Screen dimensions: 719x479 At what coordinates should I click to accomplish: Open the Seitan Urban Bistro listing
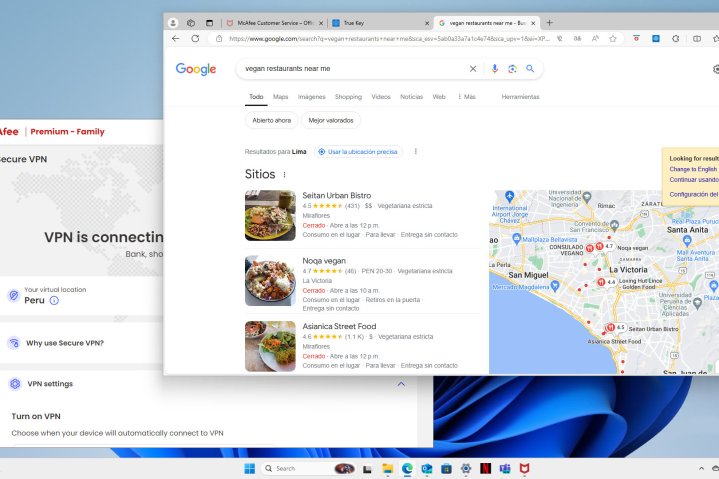(336, 195)
